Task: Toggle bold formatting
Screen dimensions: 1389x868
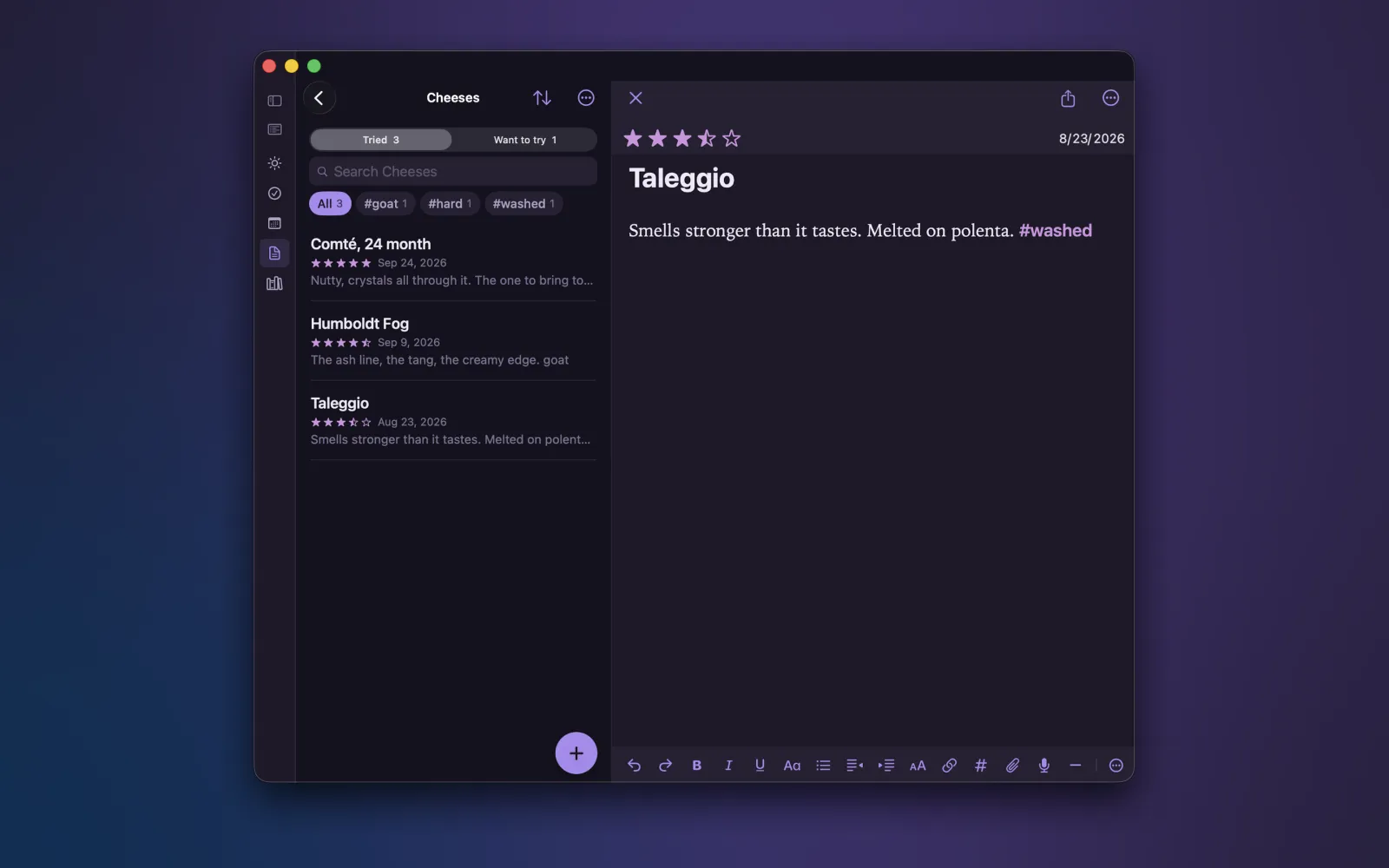Action: pyautogui.click(x=696, y=766)
